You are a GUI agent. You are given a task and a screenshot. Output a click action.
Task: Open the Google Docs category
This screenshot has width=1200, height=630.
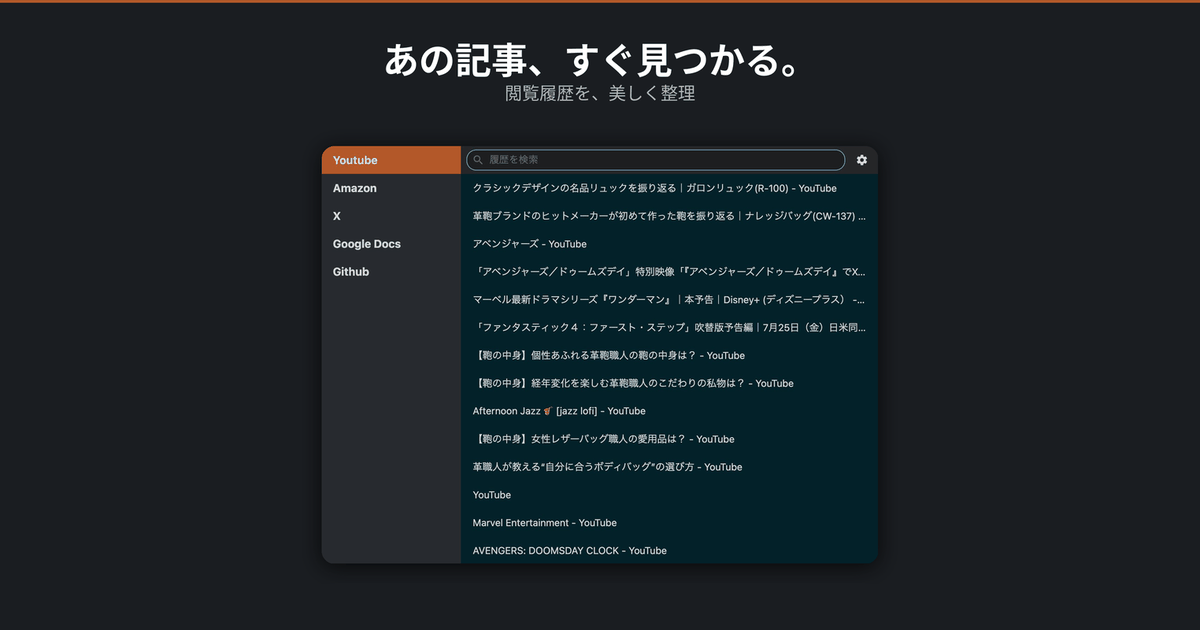(x=391, y=244)
